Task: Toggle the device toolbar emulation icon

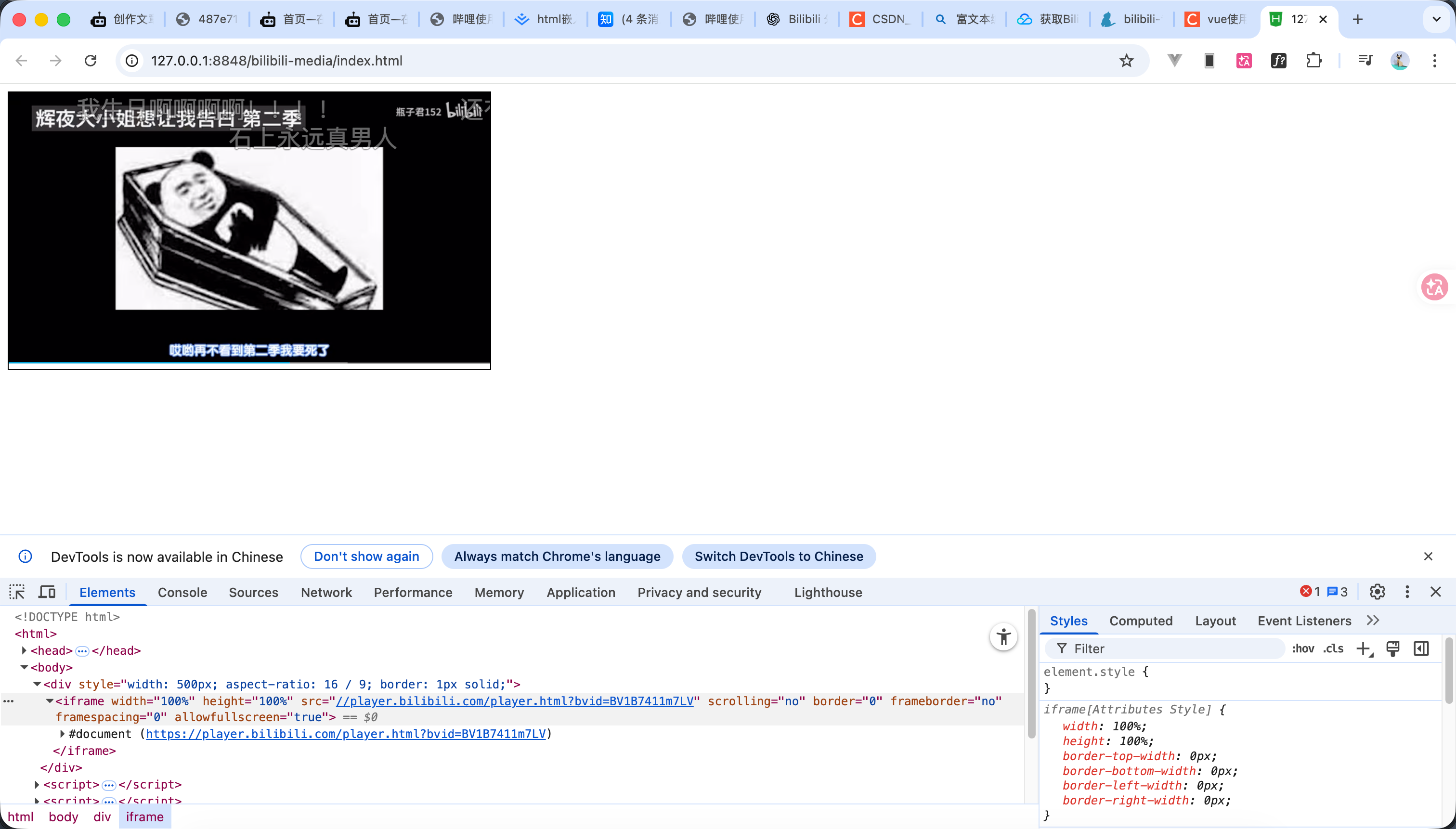Action: 47,592
